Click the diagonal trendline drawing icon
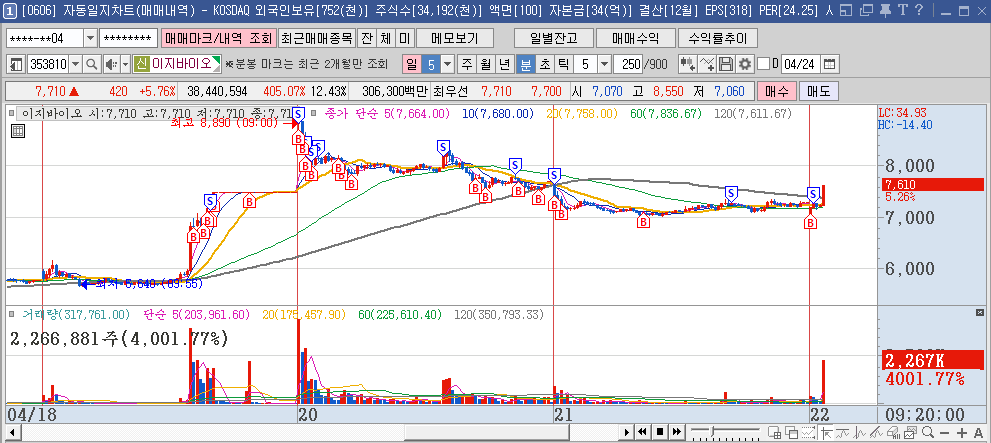This screenshot has width=991, height=443. point(877,432)
